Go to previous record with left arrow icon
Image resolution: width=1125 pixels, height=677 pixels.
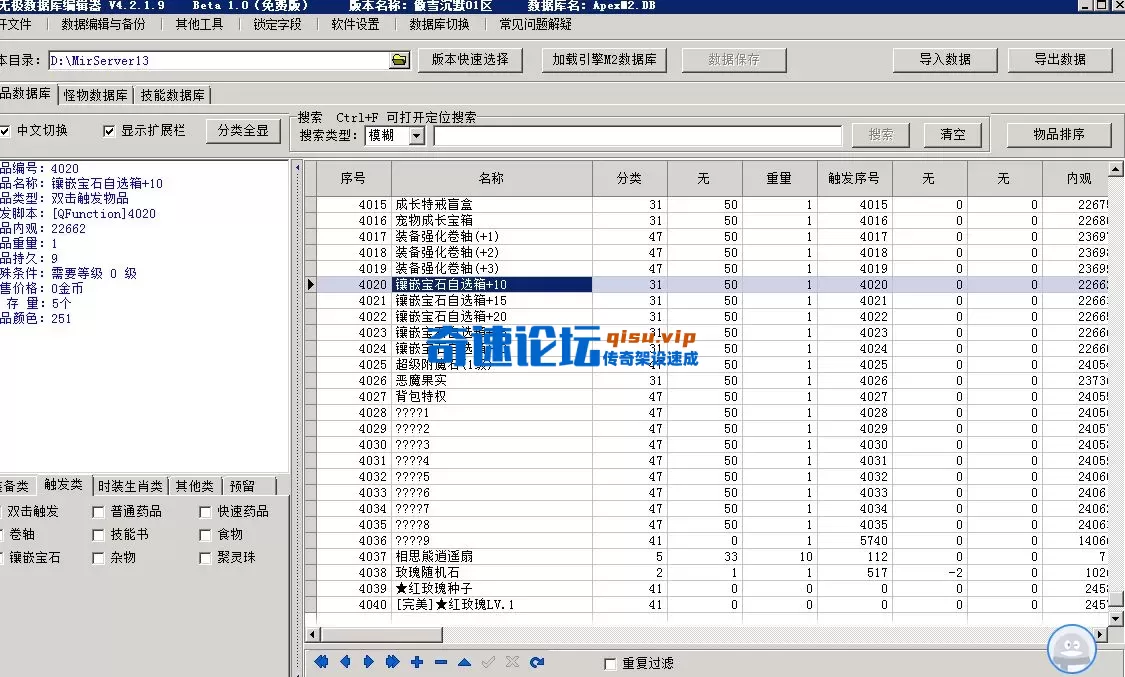[344, 661]
